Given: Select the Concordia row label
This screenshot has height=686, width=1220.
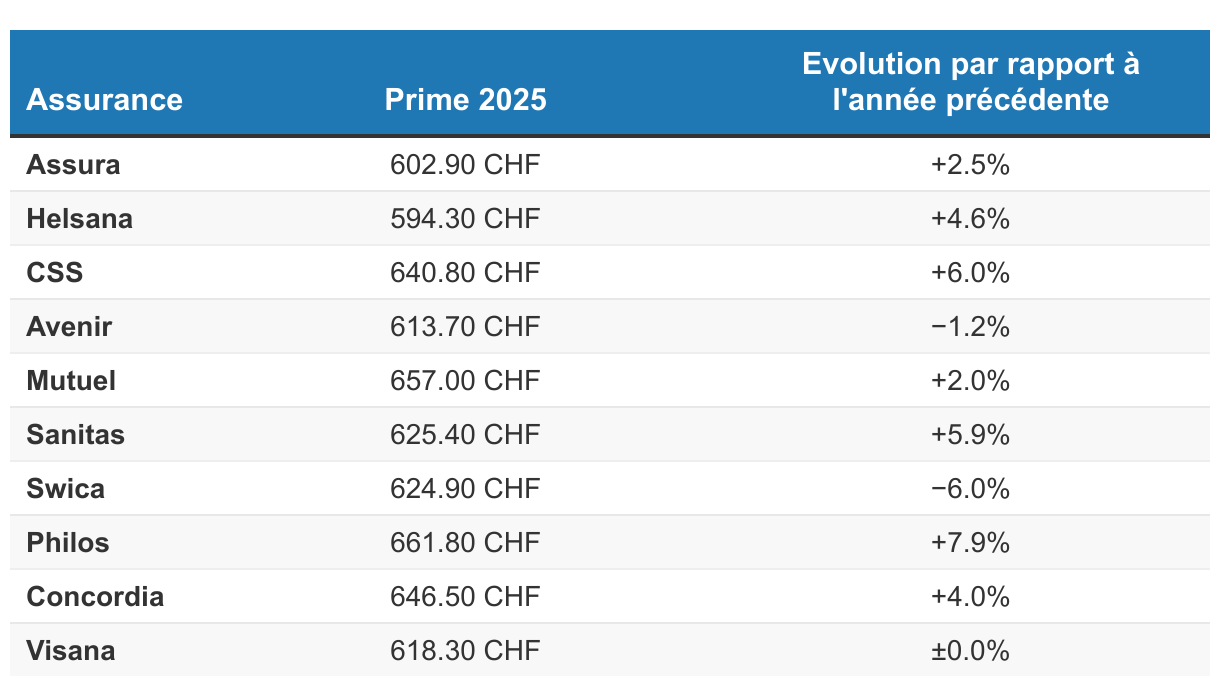Looking at the screenshot, I should (x=95, y=597).
